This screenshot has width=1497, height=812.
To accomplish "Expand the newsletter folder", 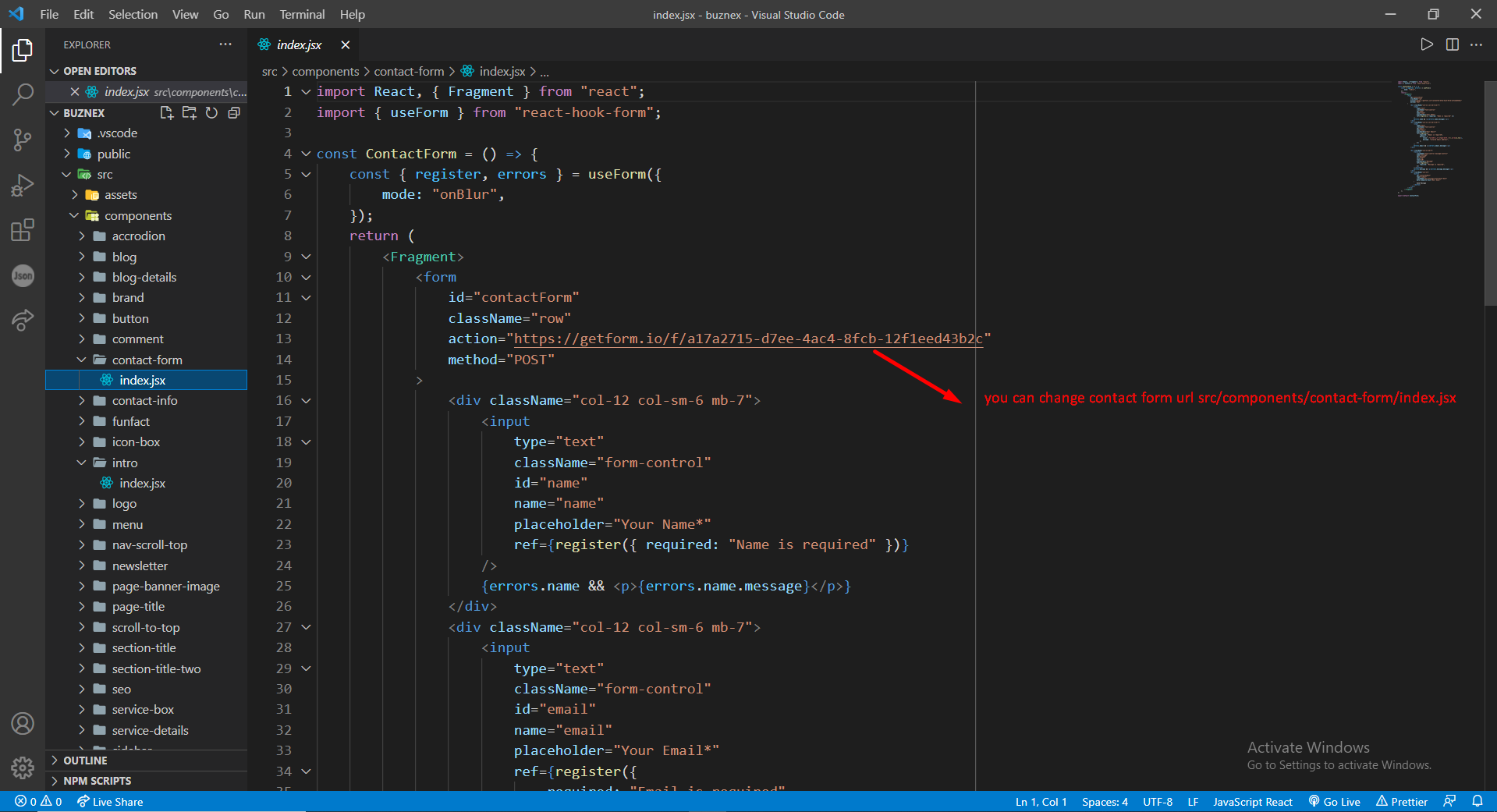I will [147, 566].
